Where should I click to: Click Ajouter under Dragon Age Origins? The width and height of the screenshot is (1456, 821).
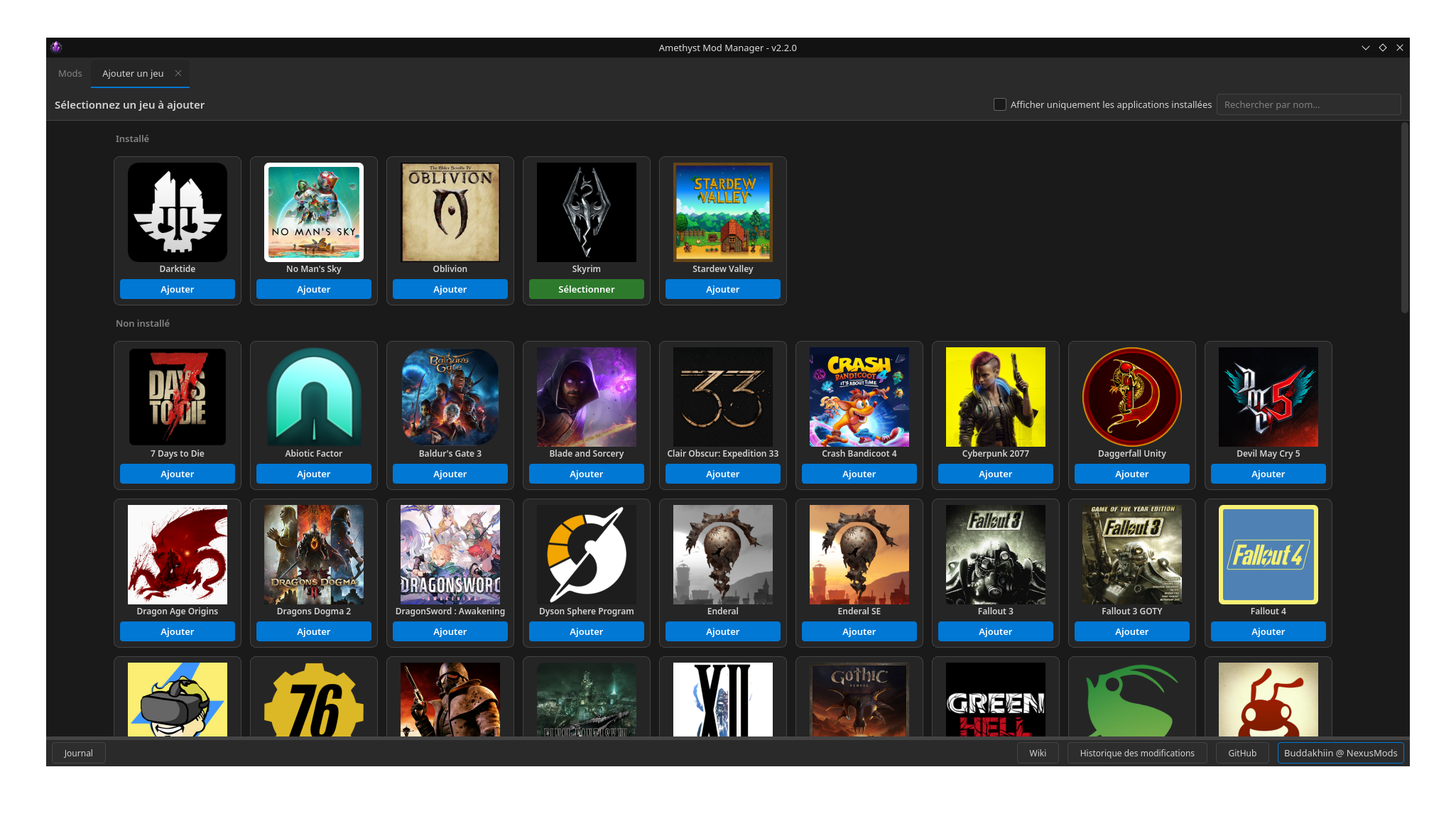178,631
